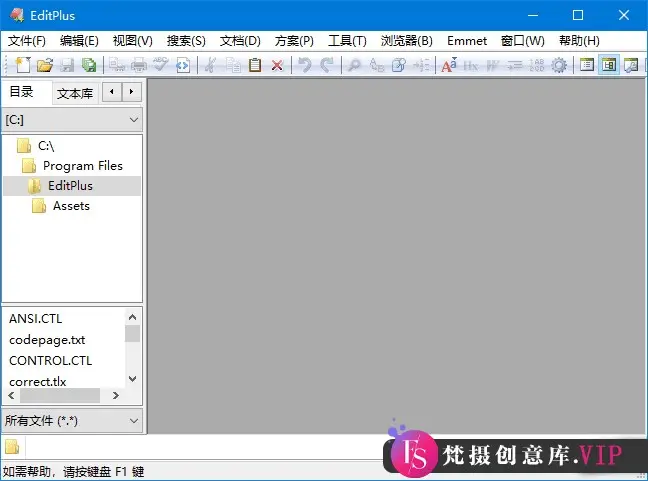Open the 编辑(E) menu
This screenshot has height=481, width=648.
click(x=79, y=41)
